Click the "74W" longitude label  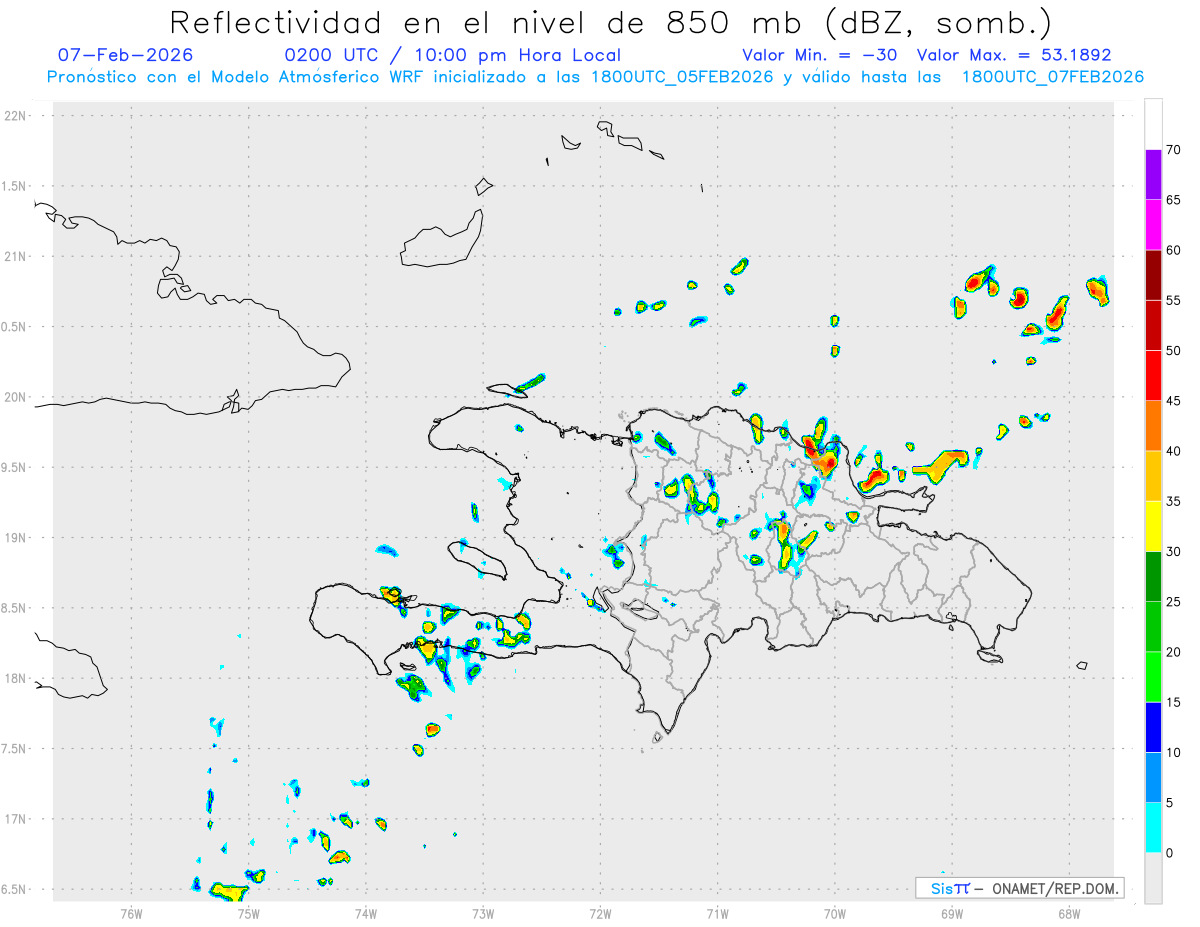click(x=366, y=912)
